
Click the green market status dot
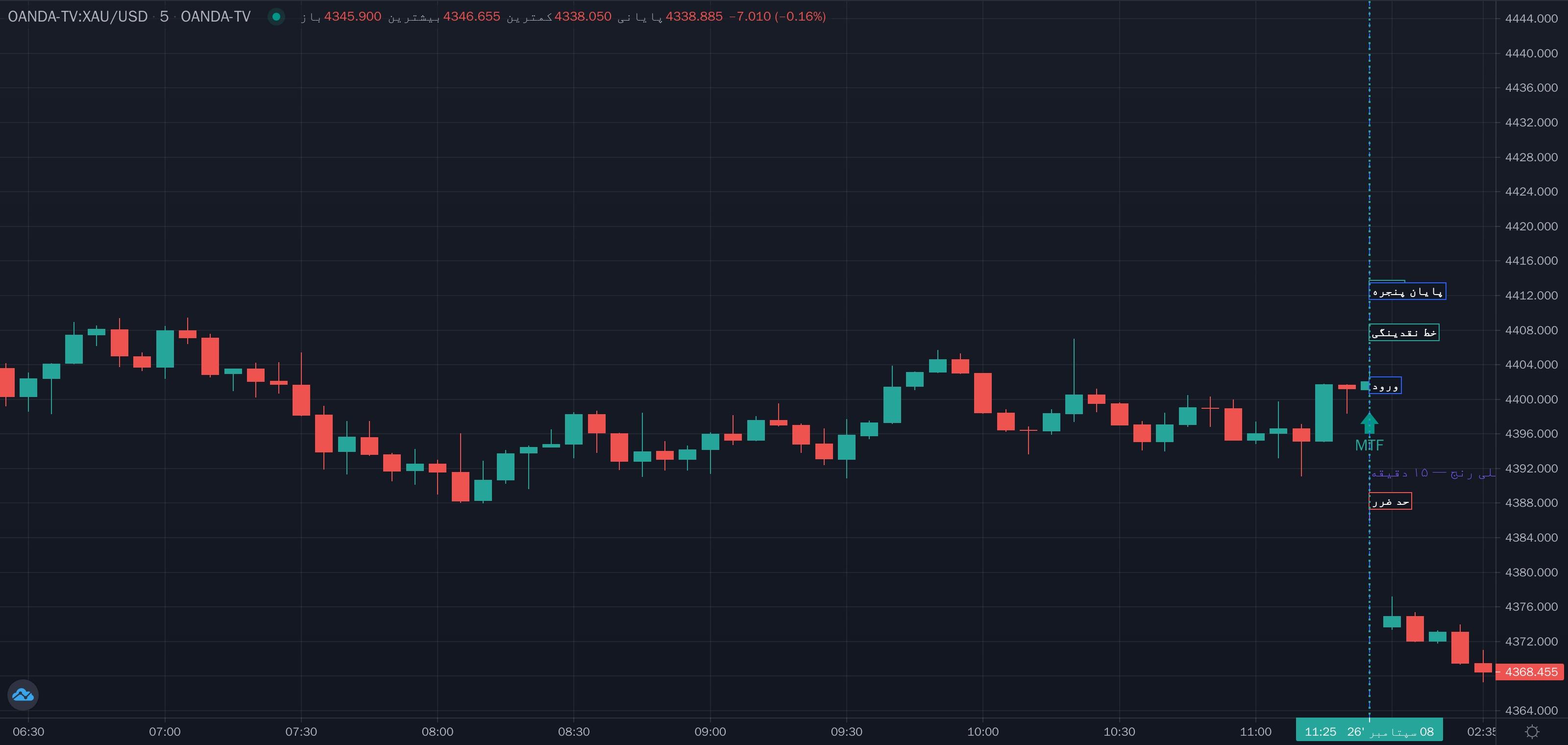pyautogui.click(x=276, y=17)
